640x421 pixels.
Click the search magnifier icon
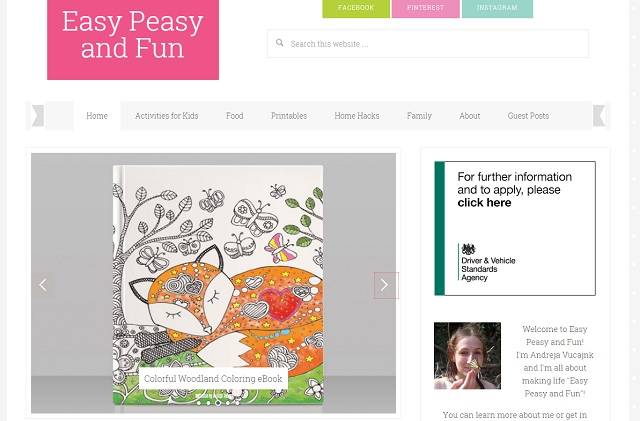[x=280, y=42]
